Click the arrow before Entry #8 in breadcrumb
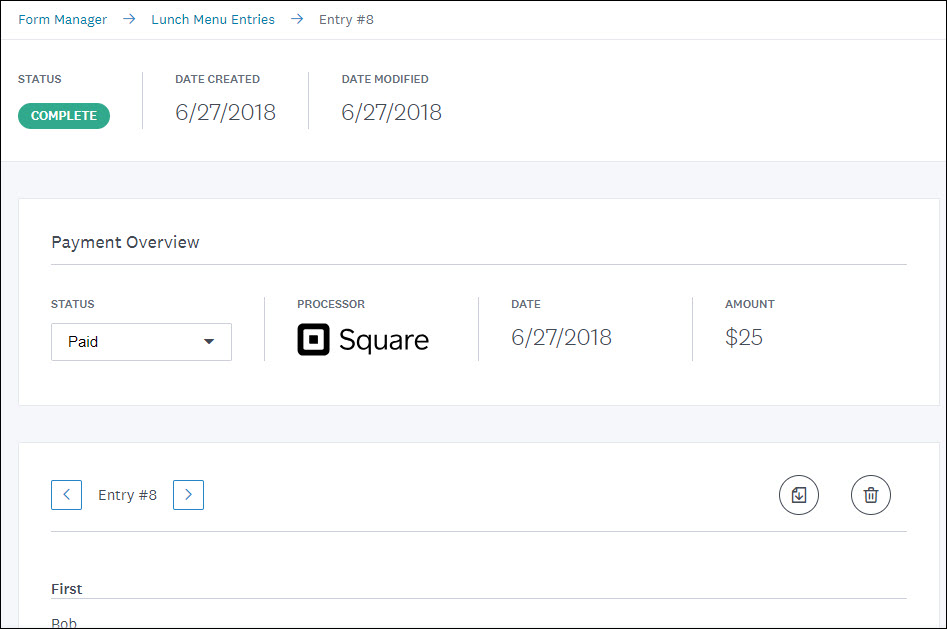This screenshot has height=629, width=947. point(296,18)
